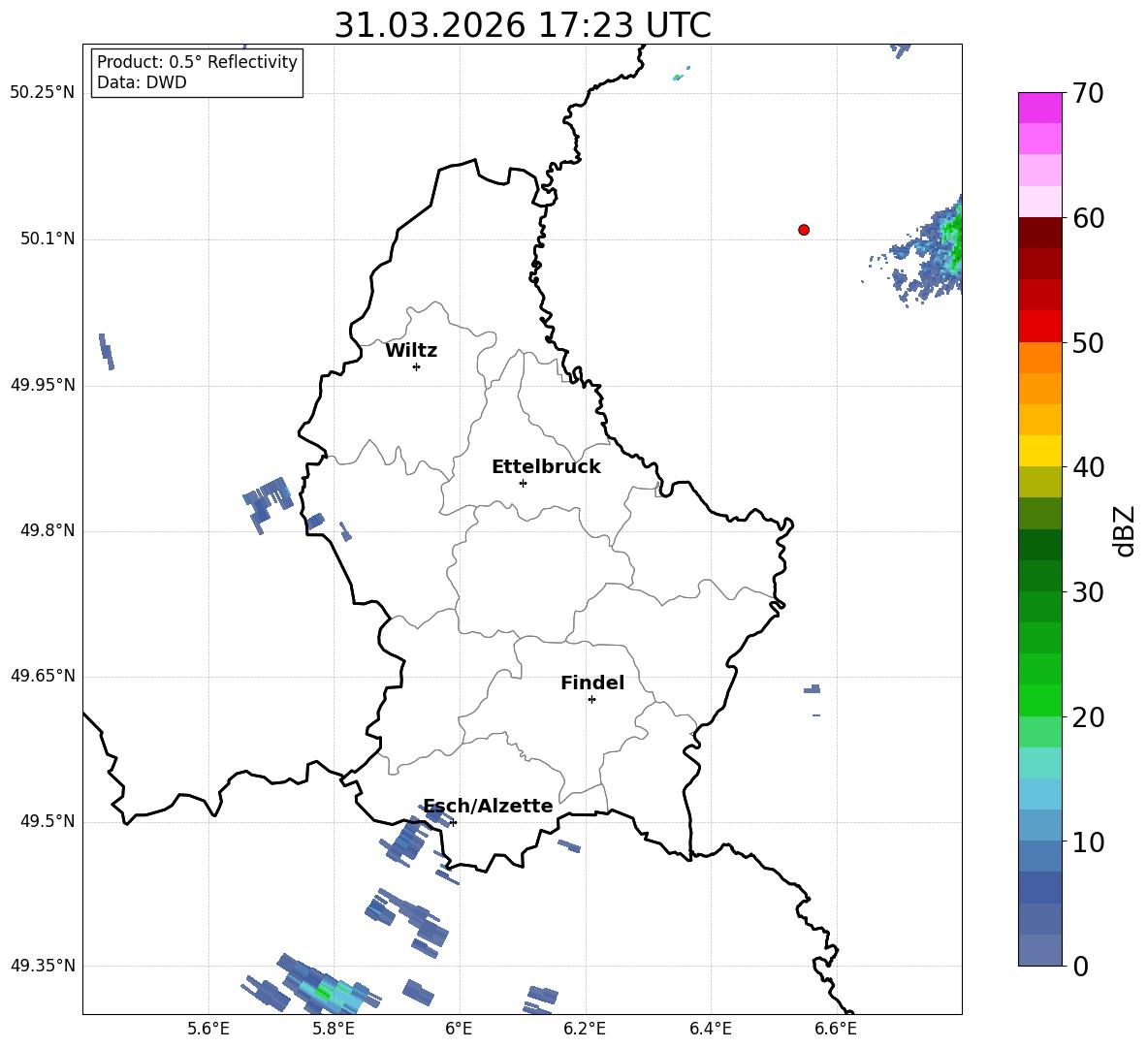Click the 6°E longitude label
1148x1048 pixels.
459,1029
